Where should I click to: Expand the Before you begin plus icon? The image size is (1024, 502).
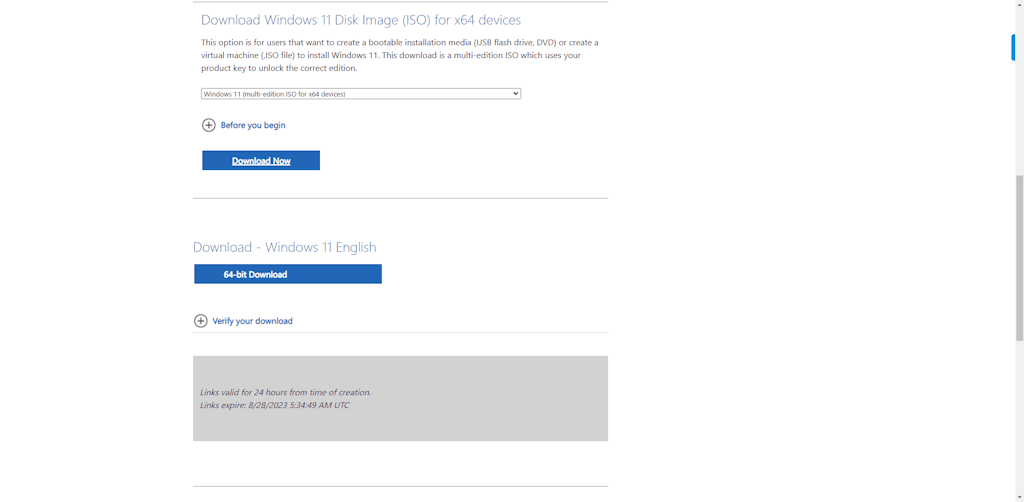click(x=208, y=125)
